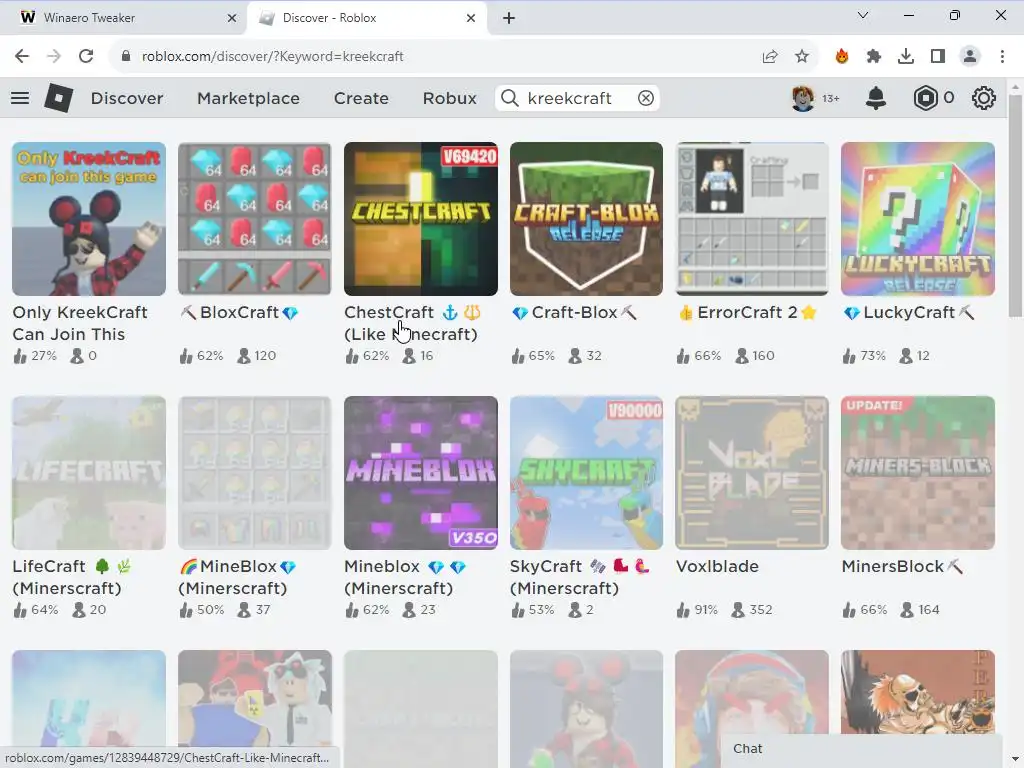Switch to the Winaero Tweaker tab
Image resolution: width=1024 pixels, height=768 pixels.
click(x=123, y=18)
